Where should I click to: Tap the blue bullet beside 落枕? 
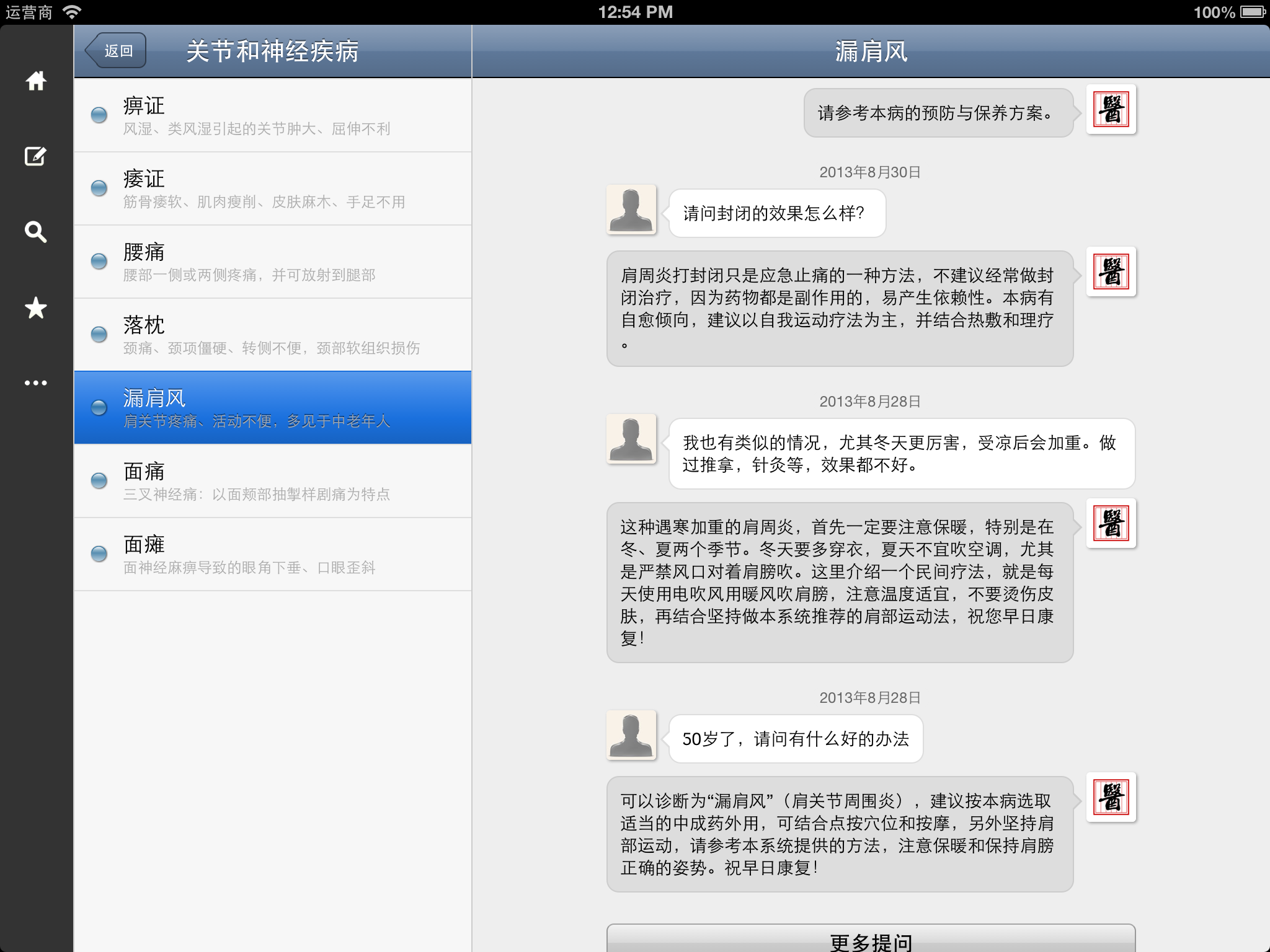[x=99, y=334]
